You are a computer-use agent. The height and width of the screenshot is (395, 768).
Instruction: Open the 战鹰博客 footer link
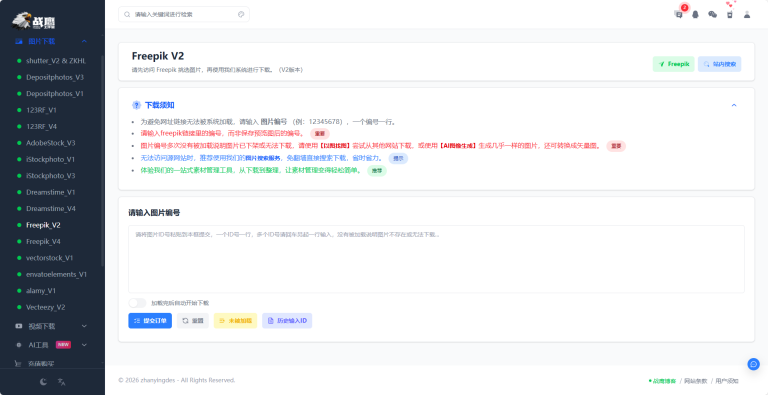tap(663, 381)
